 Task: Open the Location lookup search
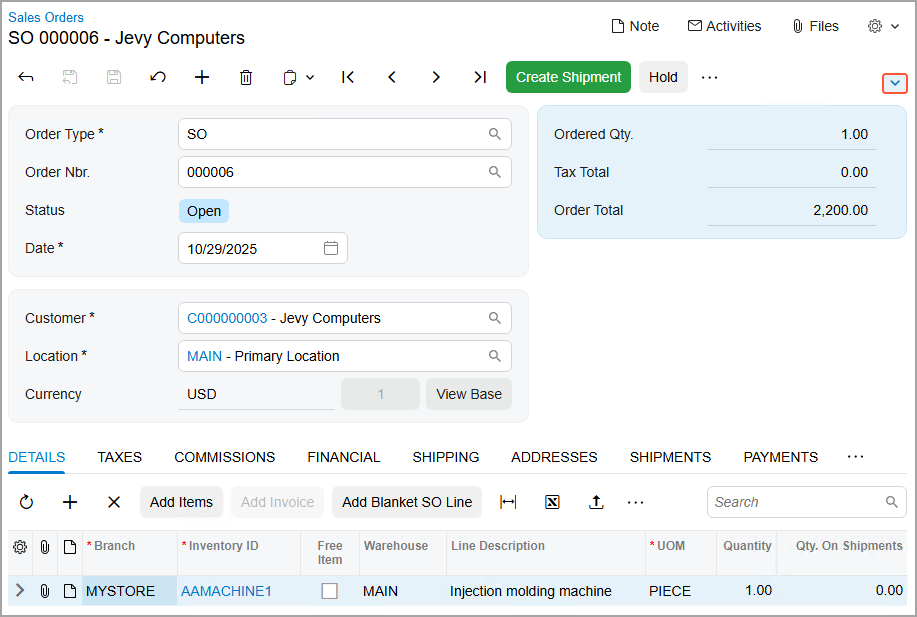pyautogui.click(x=495, y=356)
